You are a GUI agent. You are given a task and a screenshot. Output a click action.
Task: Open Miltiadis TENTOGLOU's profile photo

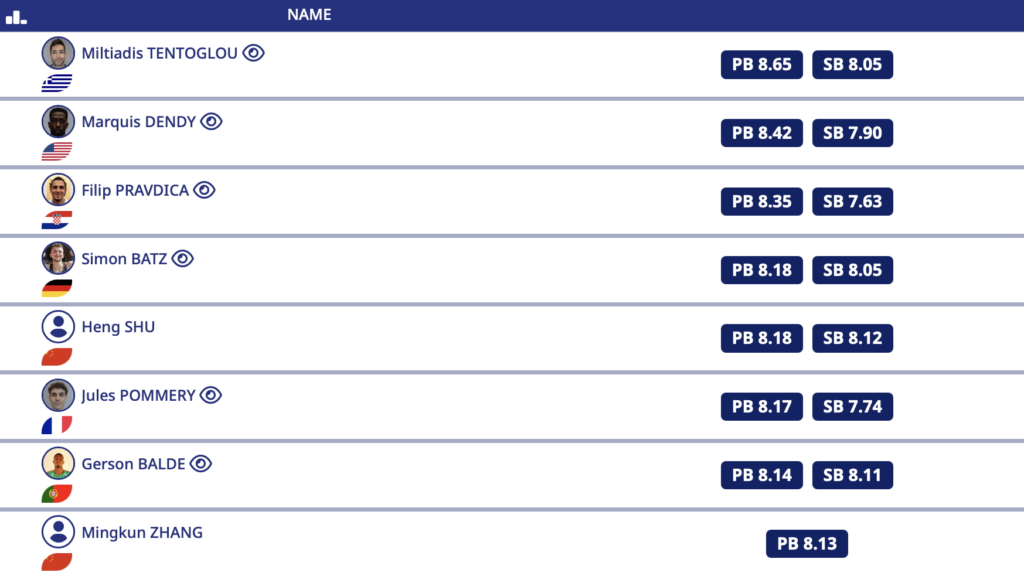click(58, 53)
